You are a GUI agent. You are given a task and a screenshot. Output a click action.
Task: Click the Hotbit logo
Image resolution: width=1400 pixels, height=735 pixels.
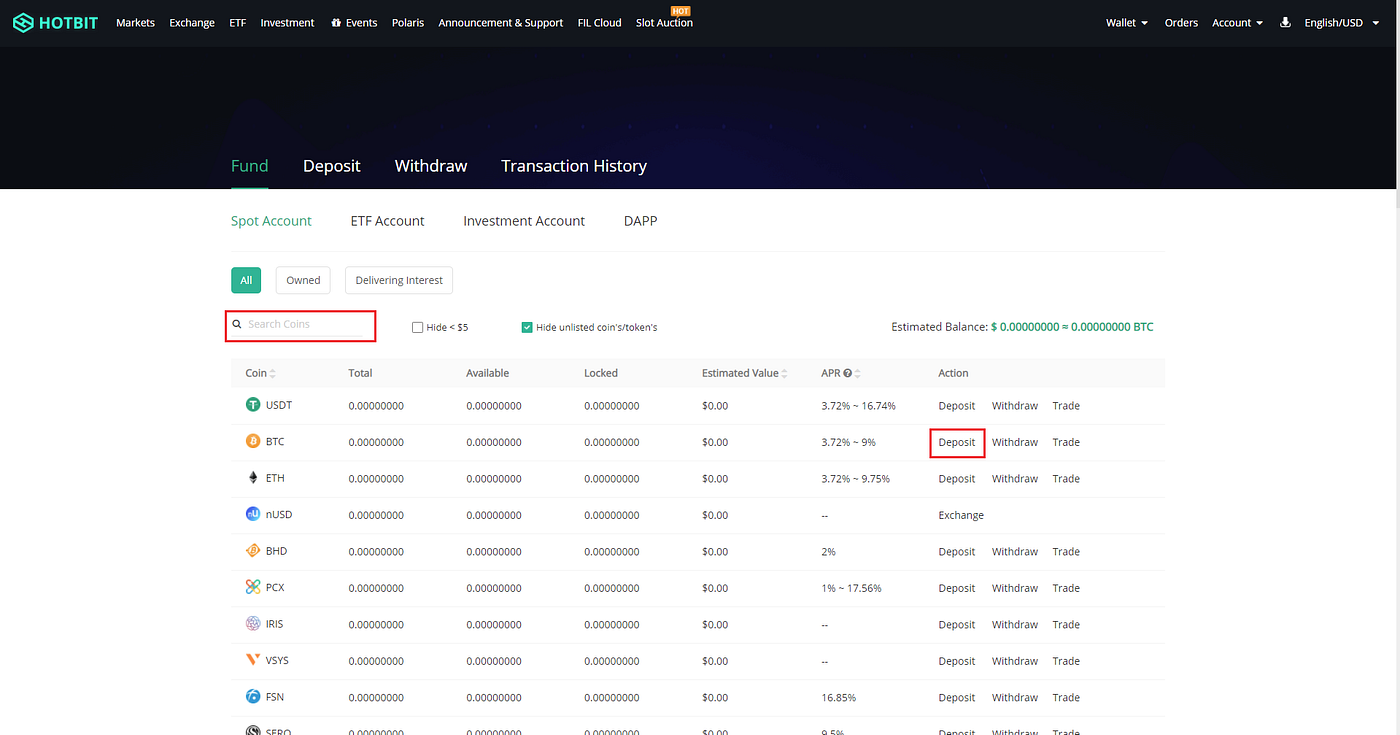[x=55, y=22]
